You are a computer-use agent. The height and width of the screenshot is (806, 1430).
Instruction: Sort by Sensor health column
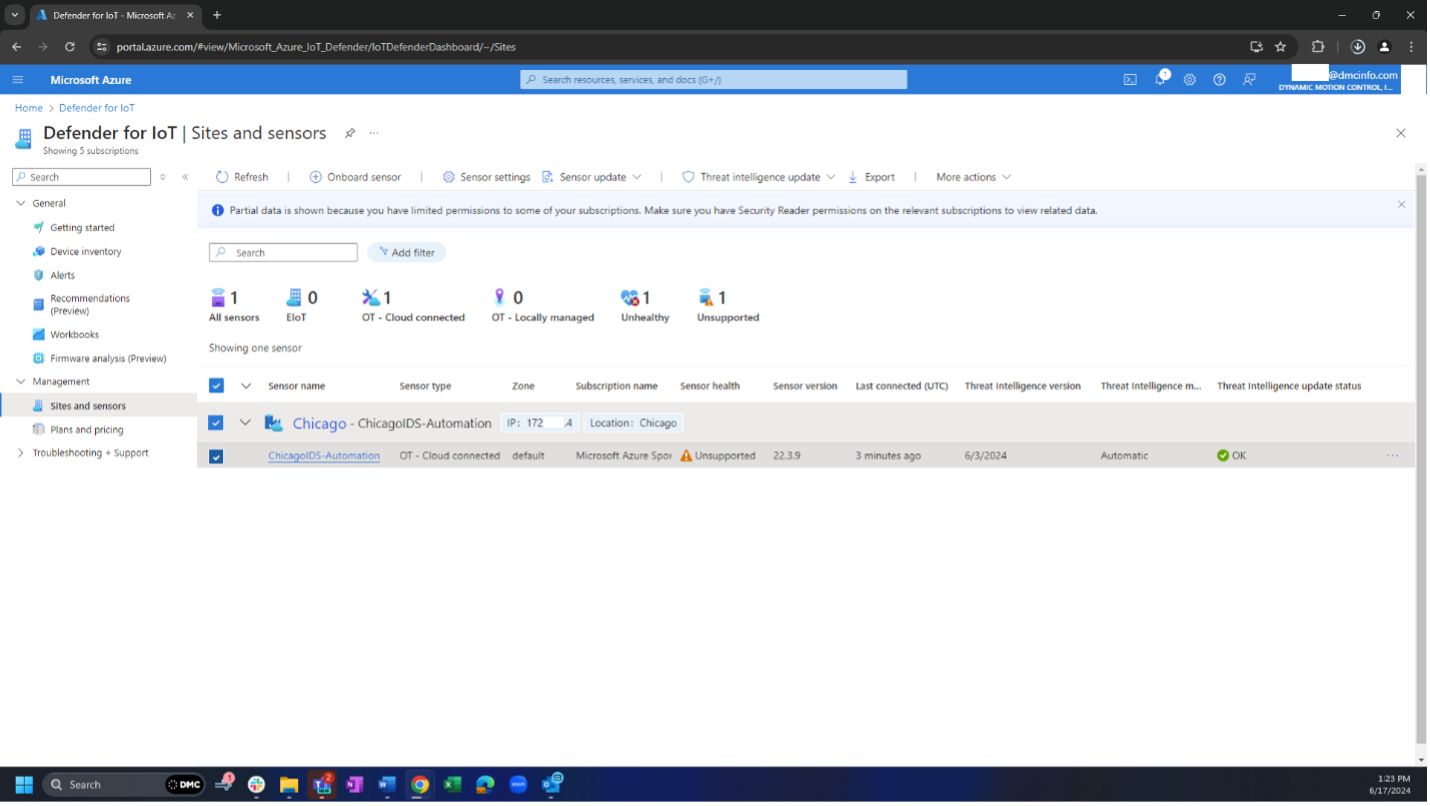click(x=710, y=386)
